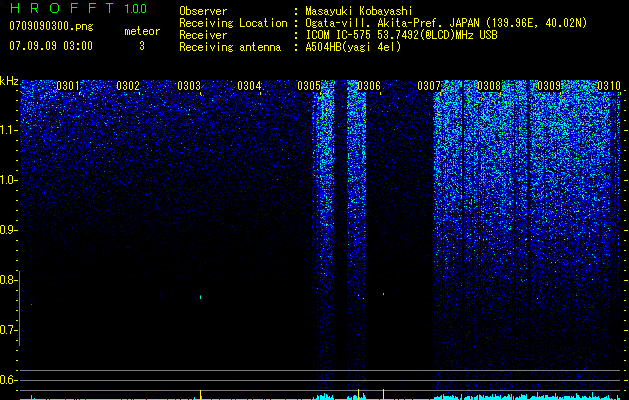Click the 0305 time marker
The image size is (629, 400).
pyautogui.click(x=309, y=86)
